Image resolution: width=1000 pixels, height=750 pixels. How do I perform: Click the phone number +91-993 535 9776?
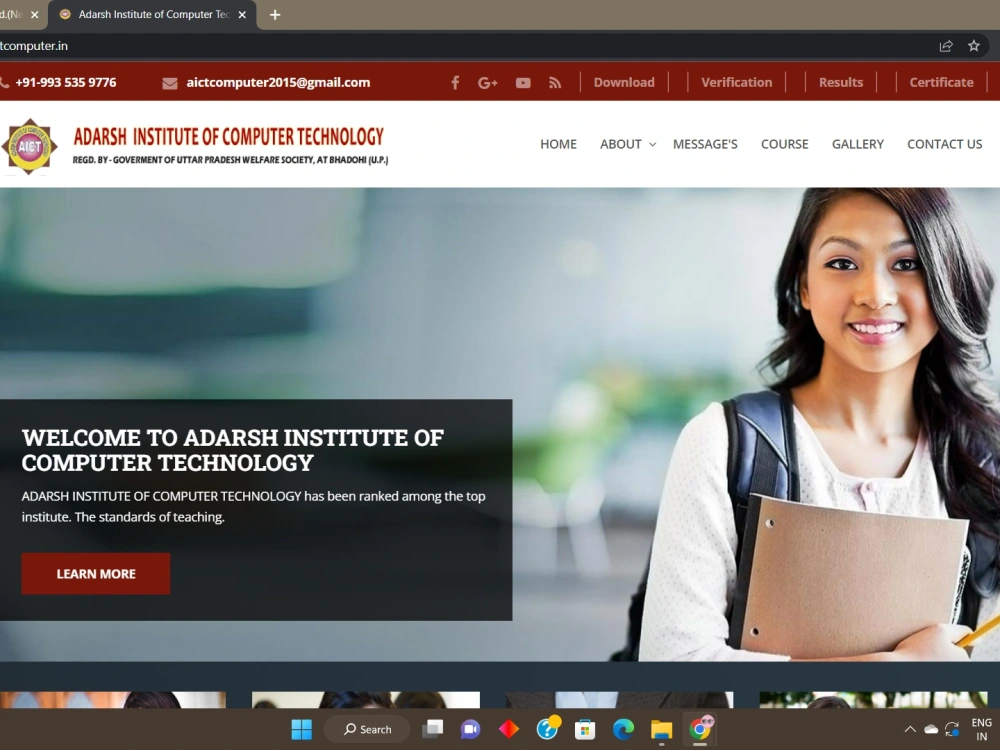[66, 82]
